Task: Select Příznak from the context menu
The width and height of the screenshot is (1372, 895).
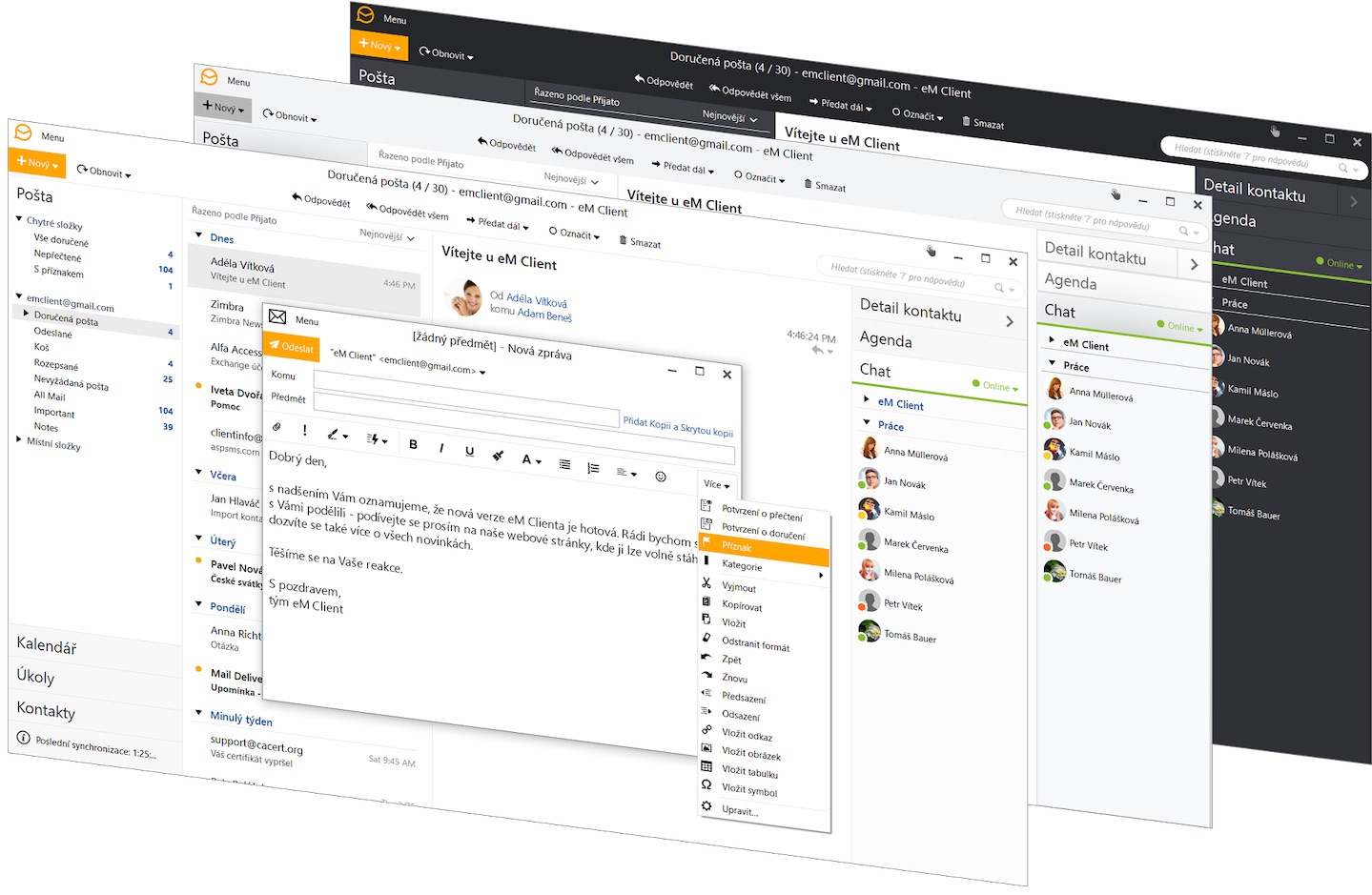Action: 736,547
